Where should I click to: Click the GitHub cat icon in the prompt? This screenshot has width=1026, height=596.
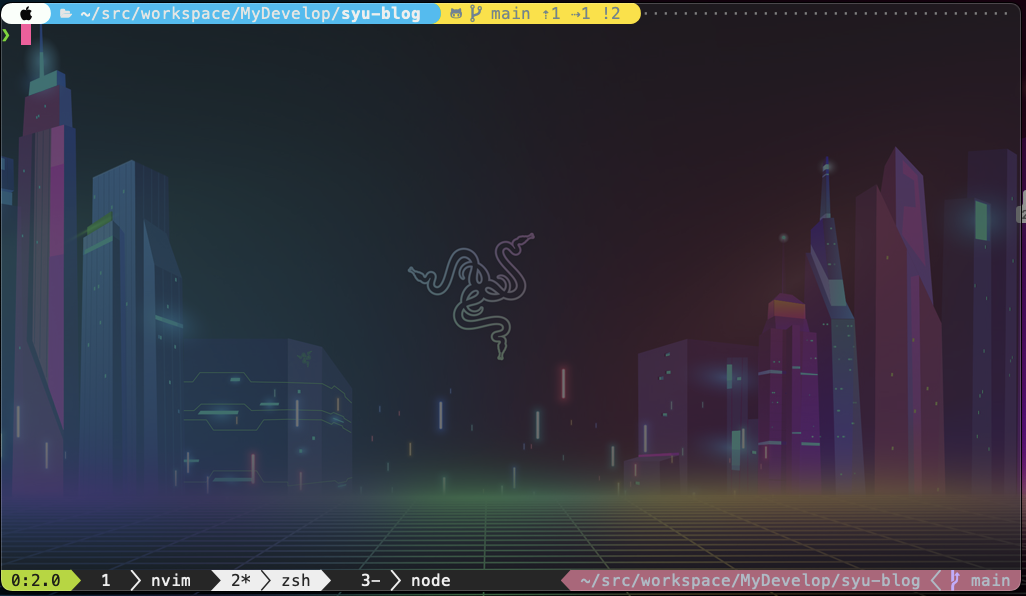[x=456, y=13]
